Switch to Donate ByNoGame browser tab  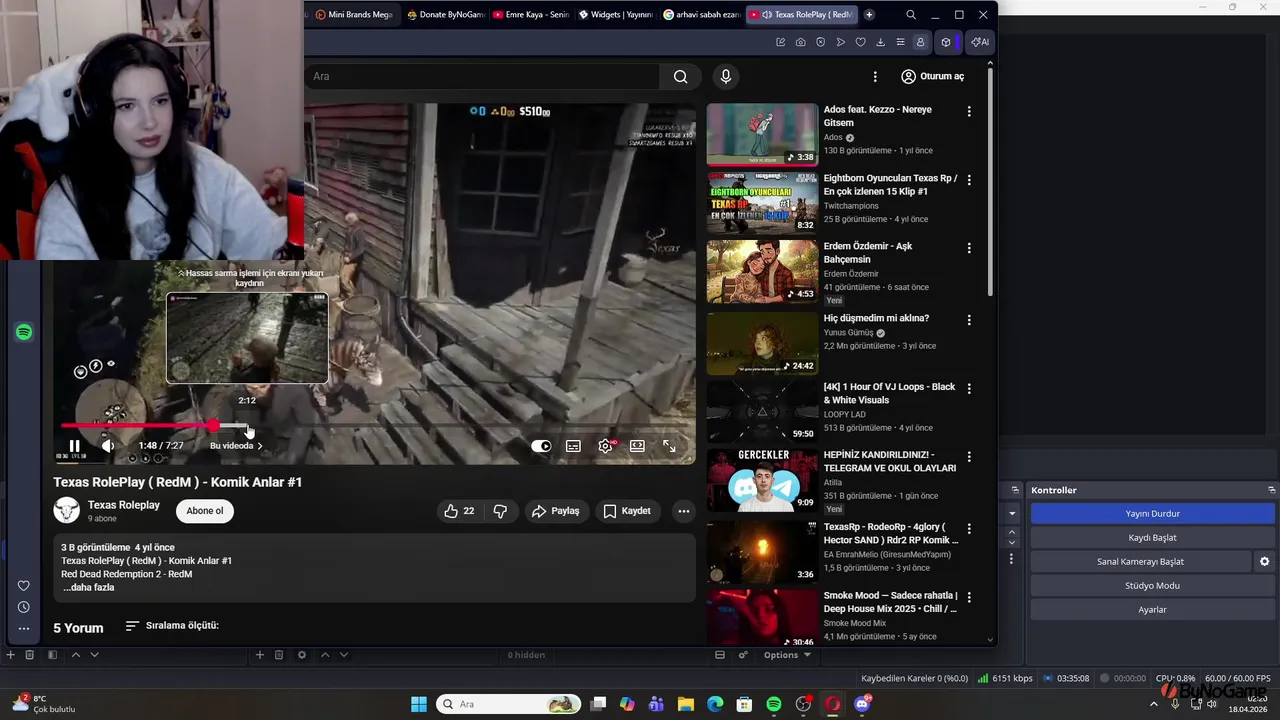[444, 15]
